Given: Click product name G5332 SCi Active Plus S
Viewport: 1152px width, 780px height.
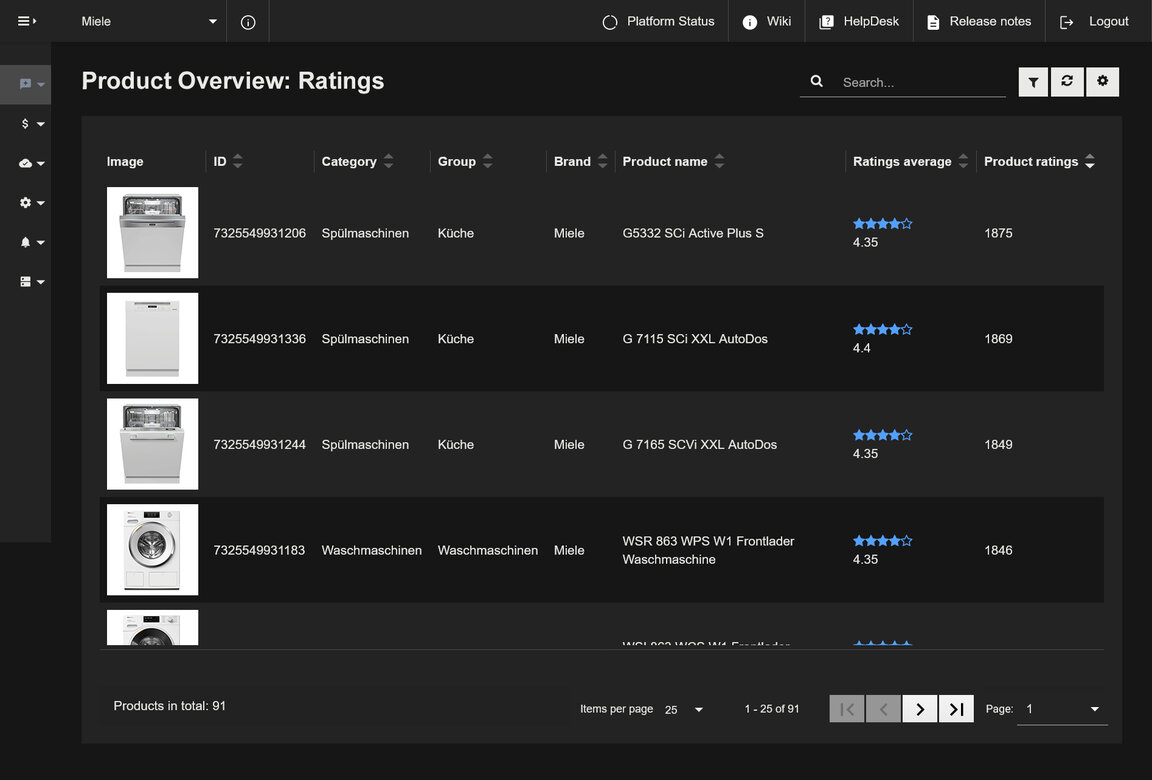Looking at the screenshot, I should coord(693,234).
